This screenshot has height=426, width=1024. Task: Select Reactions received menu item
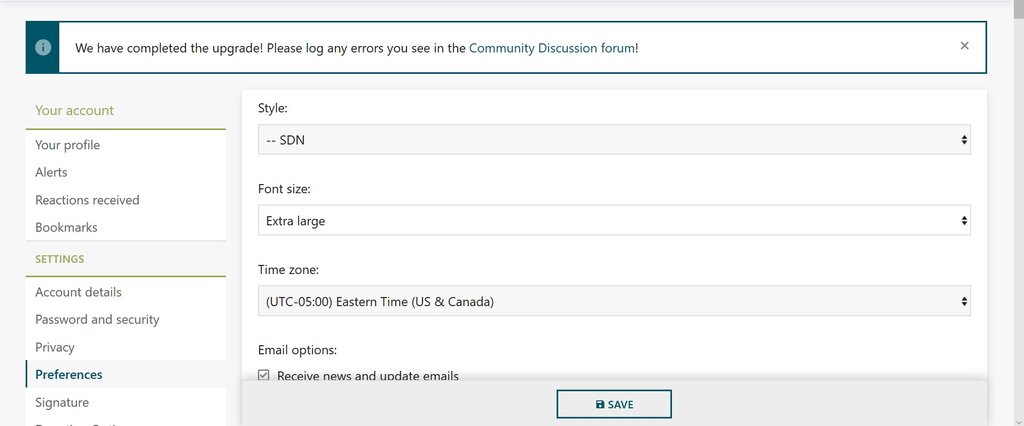click(88, 200)
